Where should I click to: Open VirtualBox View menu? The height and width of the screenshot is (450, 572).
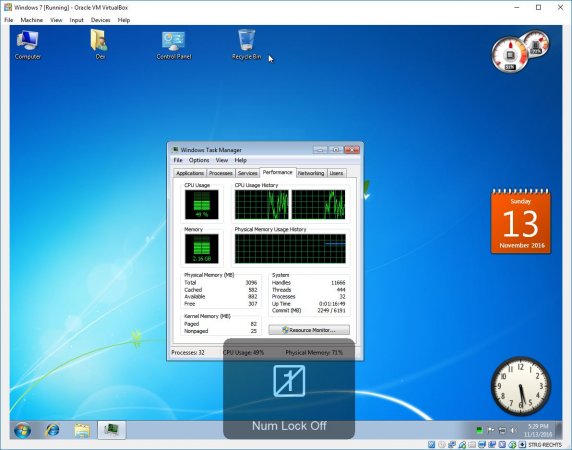[x=56, y=20]
